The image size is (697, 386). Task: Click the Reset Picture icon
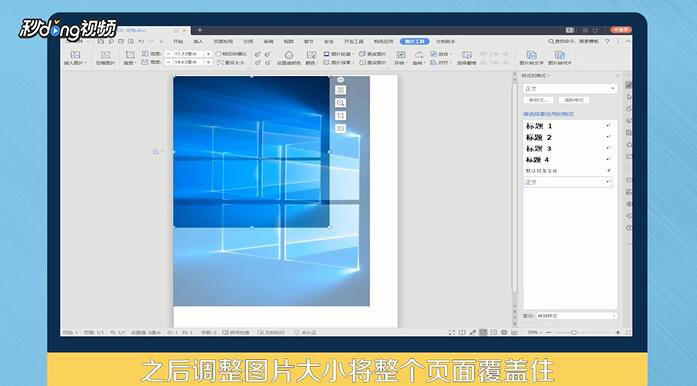[x=362, y=63]
